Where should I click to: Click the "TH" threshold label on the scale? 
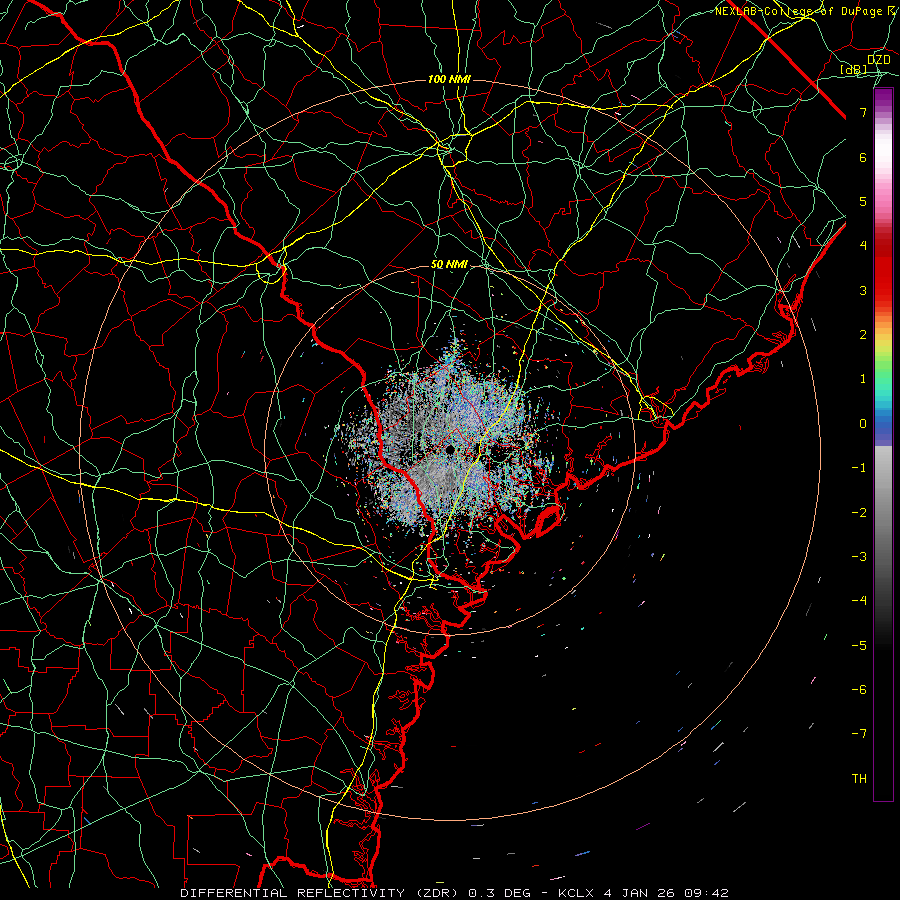(859, 778)
